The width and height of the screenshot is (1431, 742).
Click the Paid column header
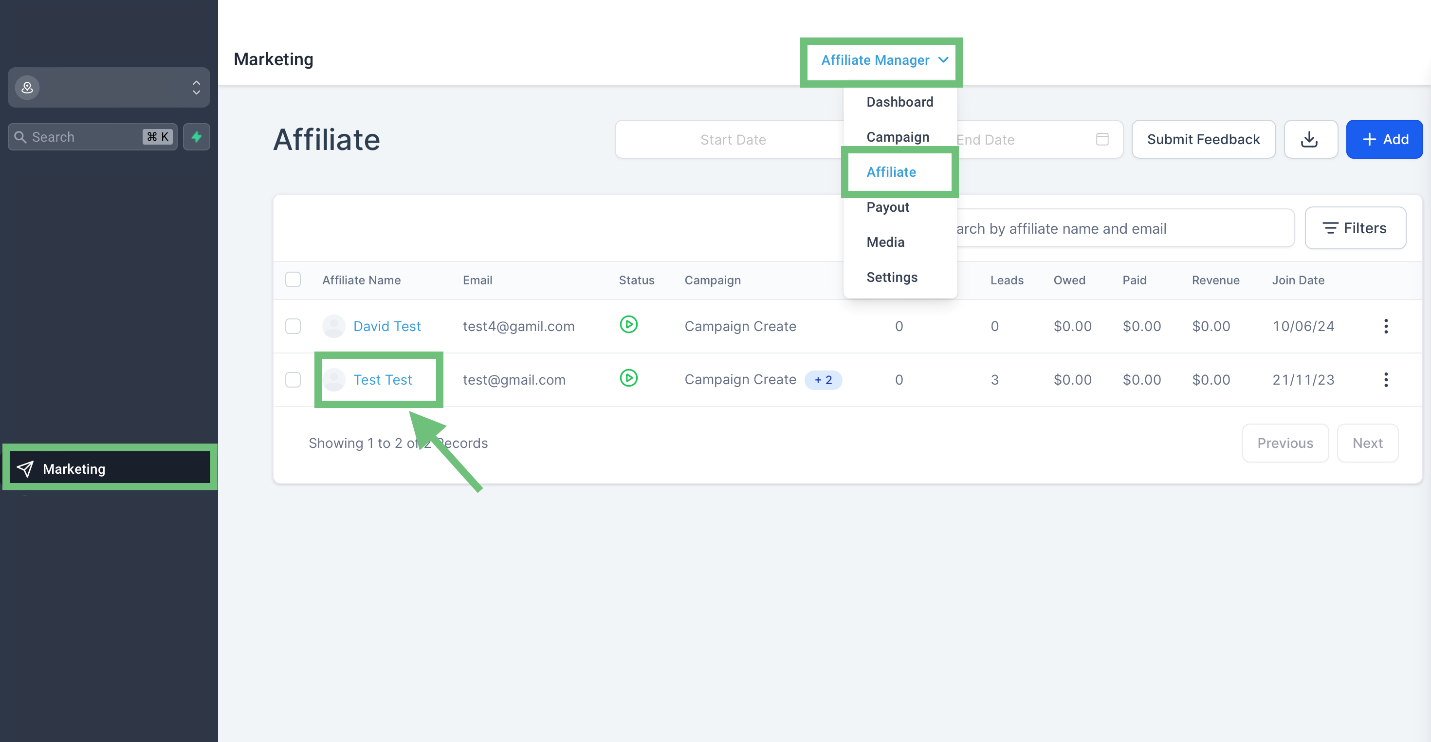coord(1135,280)
